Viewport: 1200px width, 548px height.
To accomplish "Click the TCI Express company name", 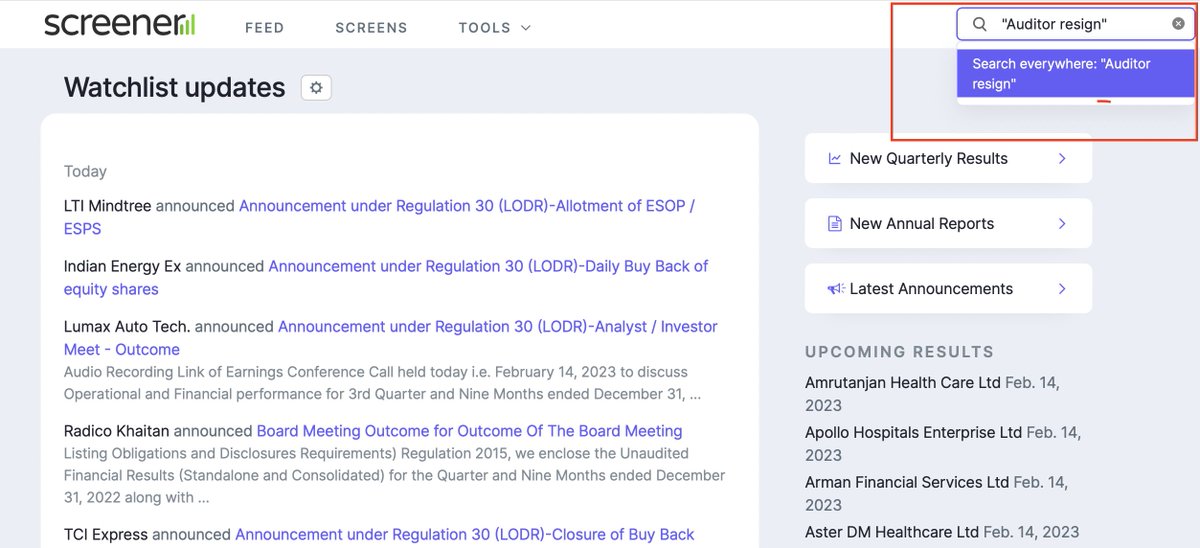I will (106, 534).
